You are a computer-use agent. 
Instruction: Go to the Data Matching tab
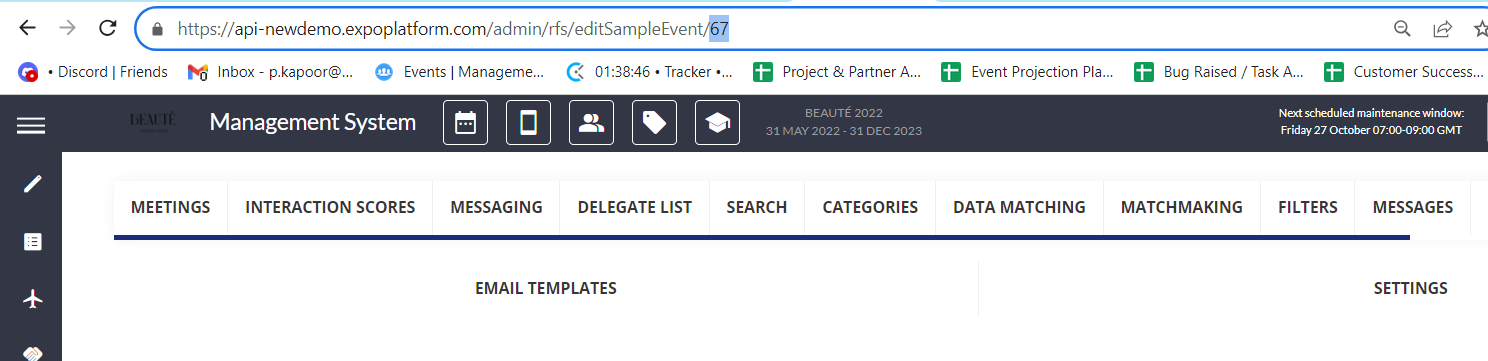coord(1019,208)
